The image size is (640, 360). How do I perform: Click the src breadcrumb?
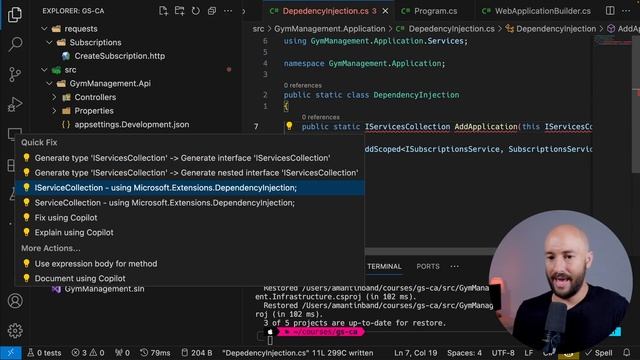pos(258,29)
